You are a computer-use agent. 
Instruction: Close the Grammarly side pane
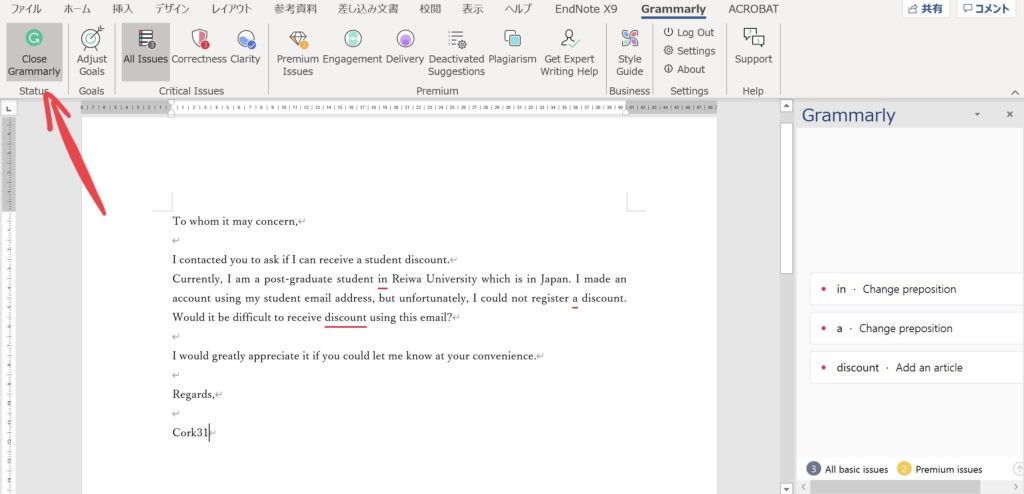1010,114
